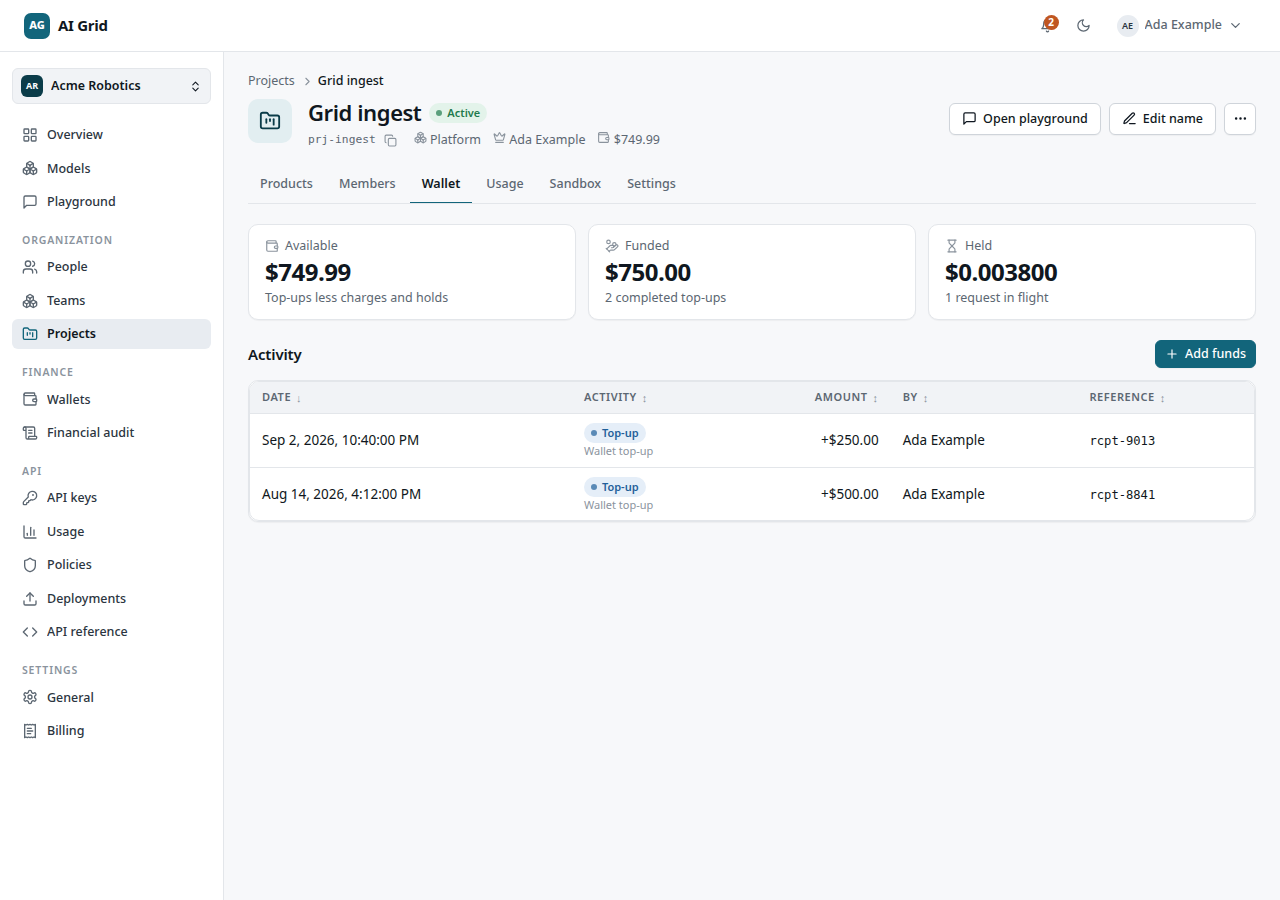This screenshot has height=900, width=1280.
Task: Click Funded total card
Action: coord(752,272)
